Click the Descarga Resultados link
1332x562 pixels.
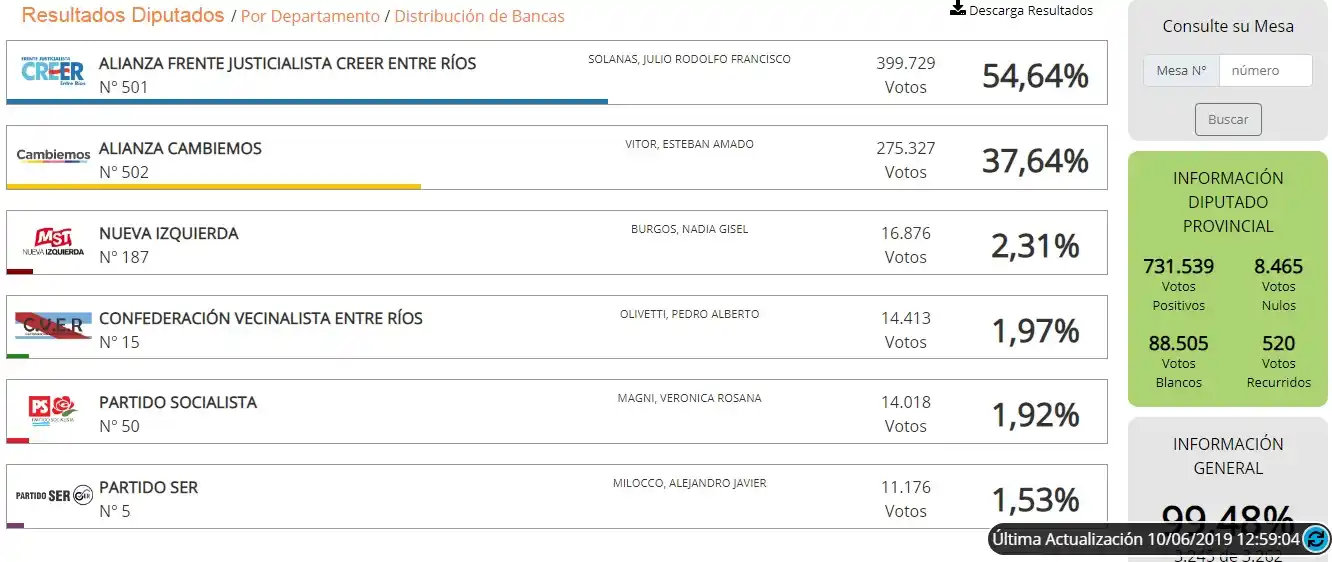pos(1030,10)
